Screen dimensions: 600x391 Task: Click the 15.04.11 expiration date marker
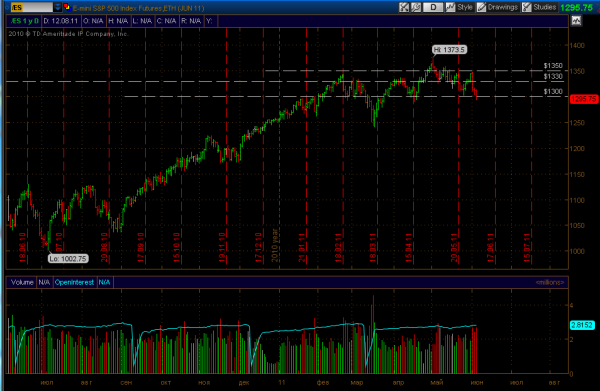[409, 248]
